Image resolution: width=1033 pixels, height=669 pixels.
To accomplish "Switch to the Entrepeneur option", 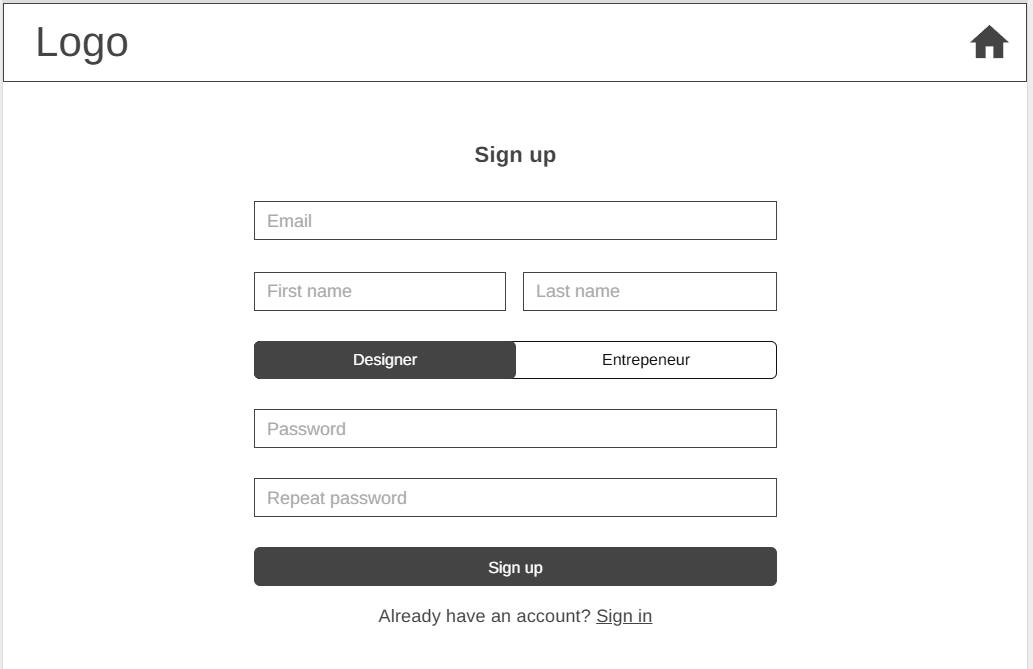I will [646, 360].
